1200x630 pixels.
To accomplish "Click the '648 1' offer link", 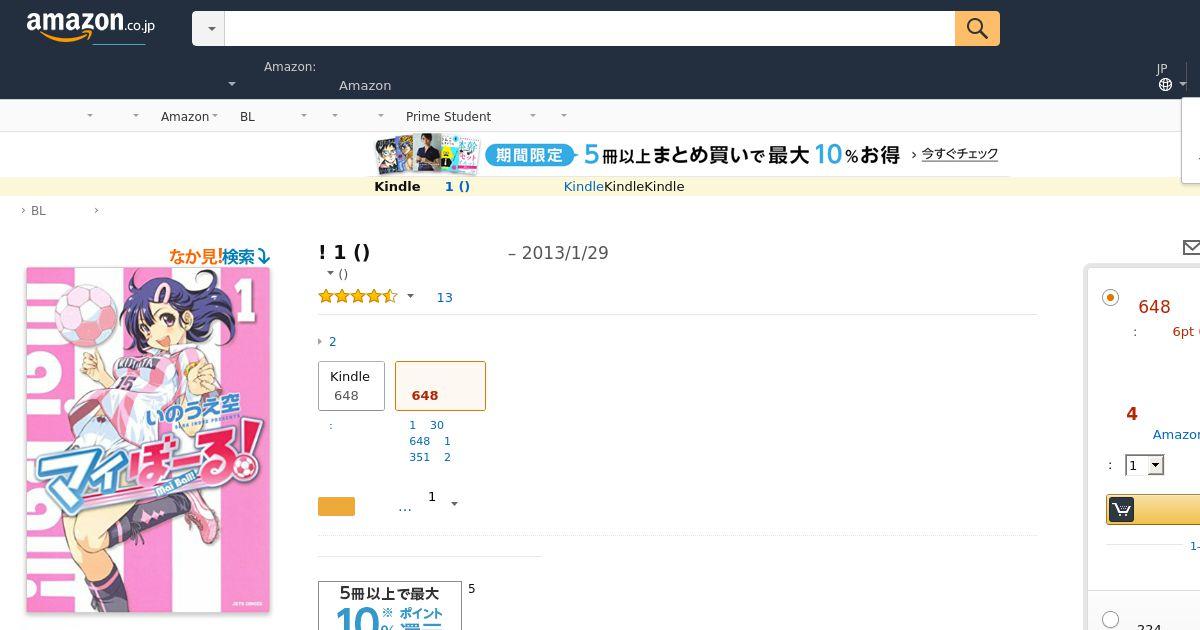I will tap(430, 441).
